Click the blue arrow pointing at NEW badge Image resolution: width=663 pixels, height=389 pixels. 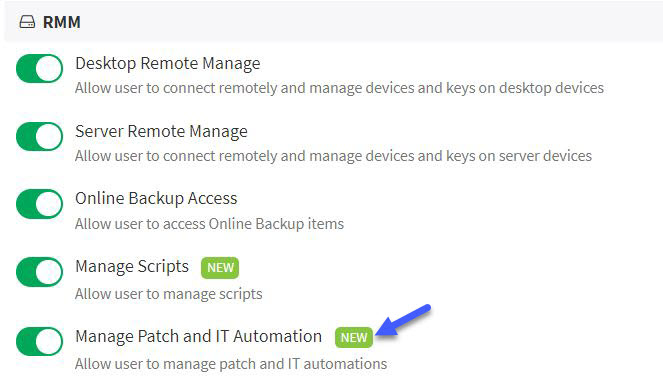coord(403,320)
